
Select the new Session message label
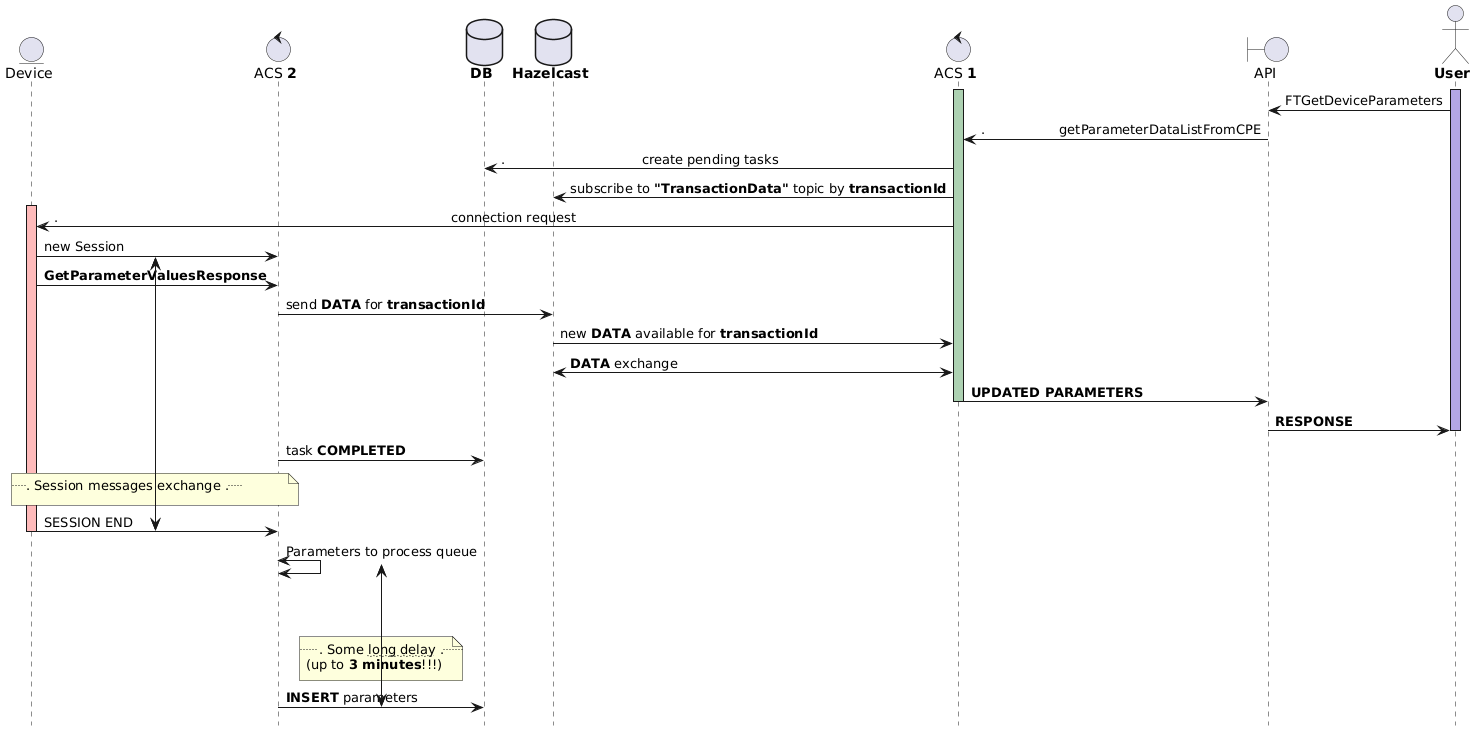(x=84, y=247)
